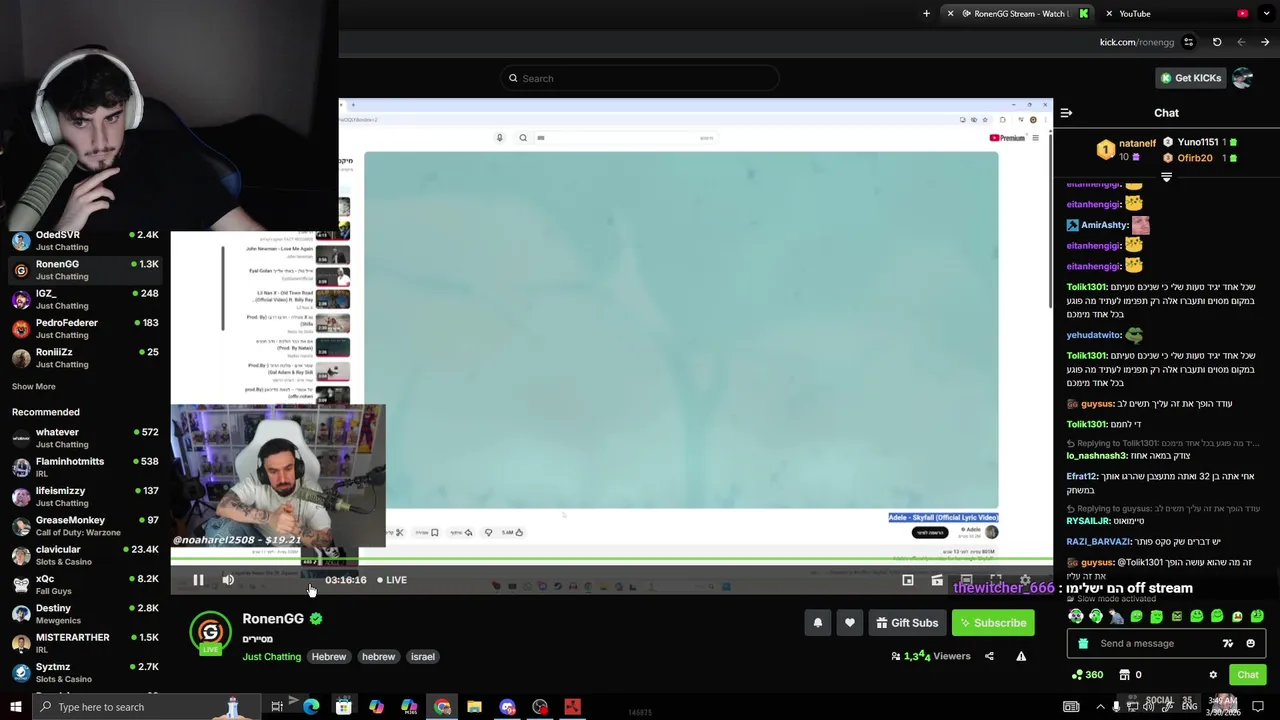Expand following list with Show more
This screenshot has width=1280, height=720.
[x=34, y=387]
